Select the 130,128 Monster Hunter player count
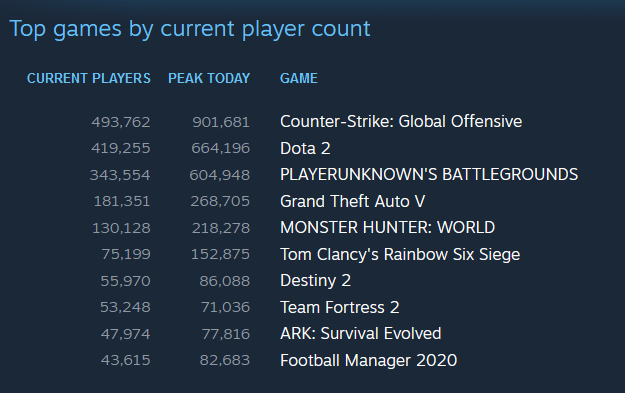The image size is (625, 393). click(x=122, y=228)
